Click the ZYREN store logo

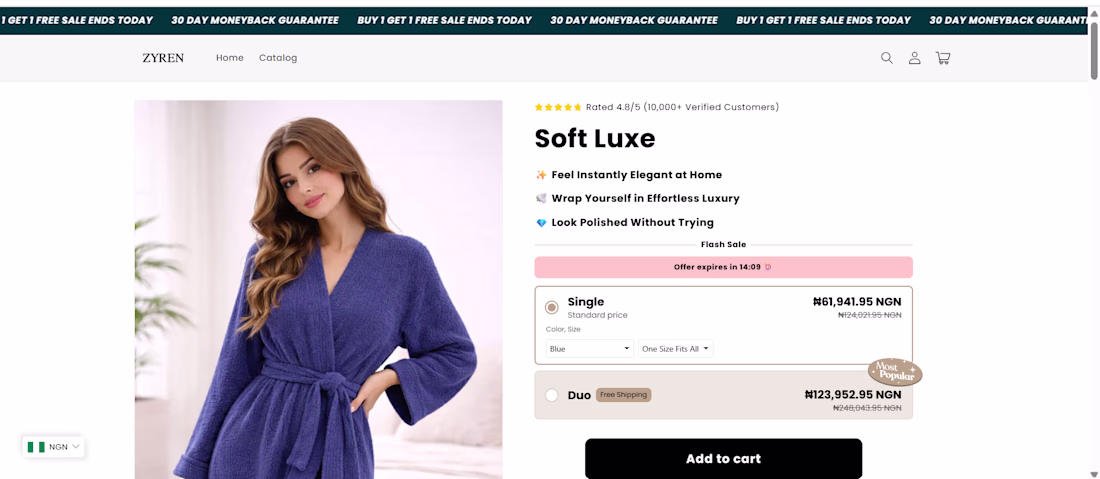pos(163,58)
